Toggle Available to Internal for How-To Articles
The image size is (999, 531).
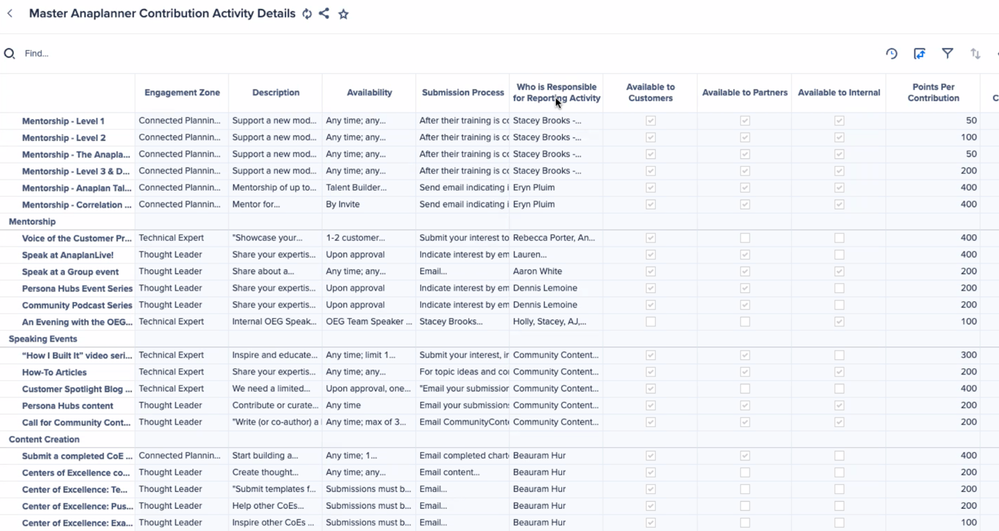839,372
